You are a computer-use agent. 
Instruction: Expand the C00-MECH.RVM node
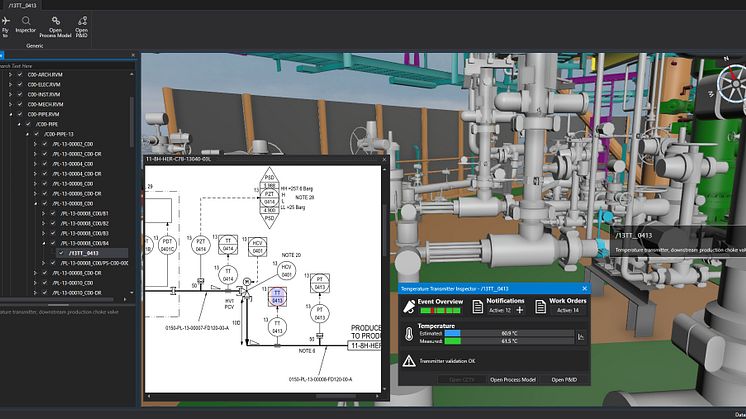click(x=10, y=104)
